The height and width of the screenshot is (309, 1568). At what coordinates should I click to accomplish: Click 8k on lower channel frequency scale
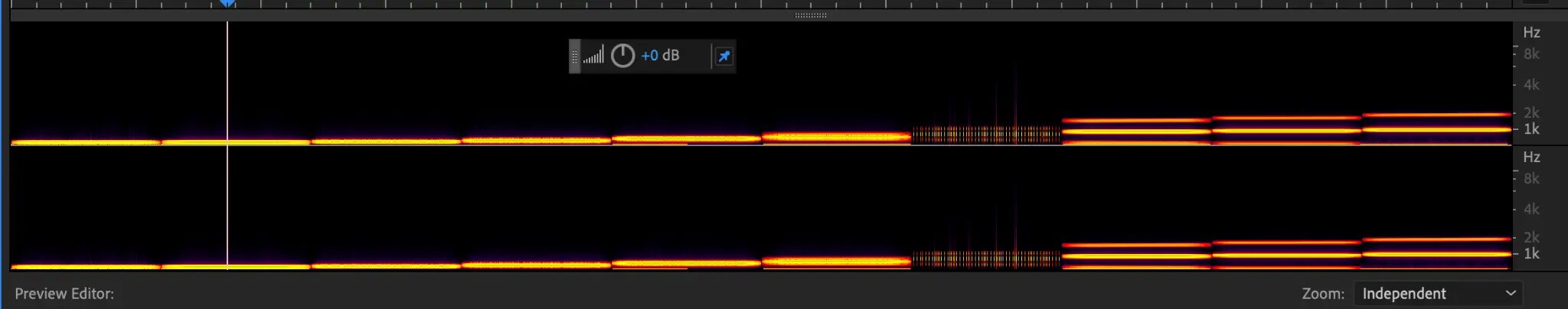tap(1531, 178)
